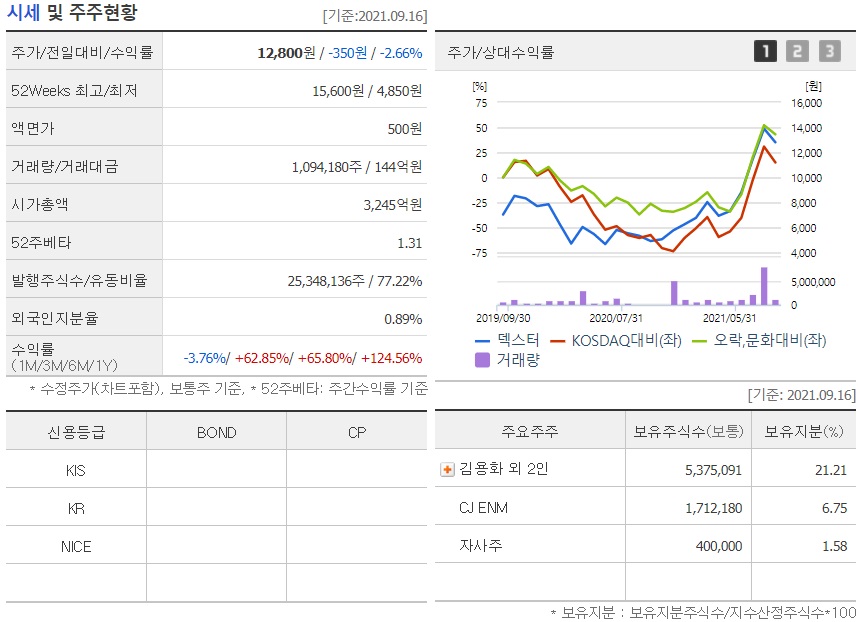
Task: Select the 액면가 row label
Action: pyautogui.click(x=33, y=128)
